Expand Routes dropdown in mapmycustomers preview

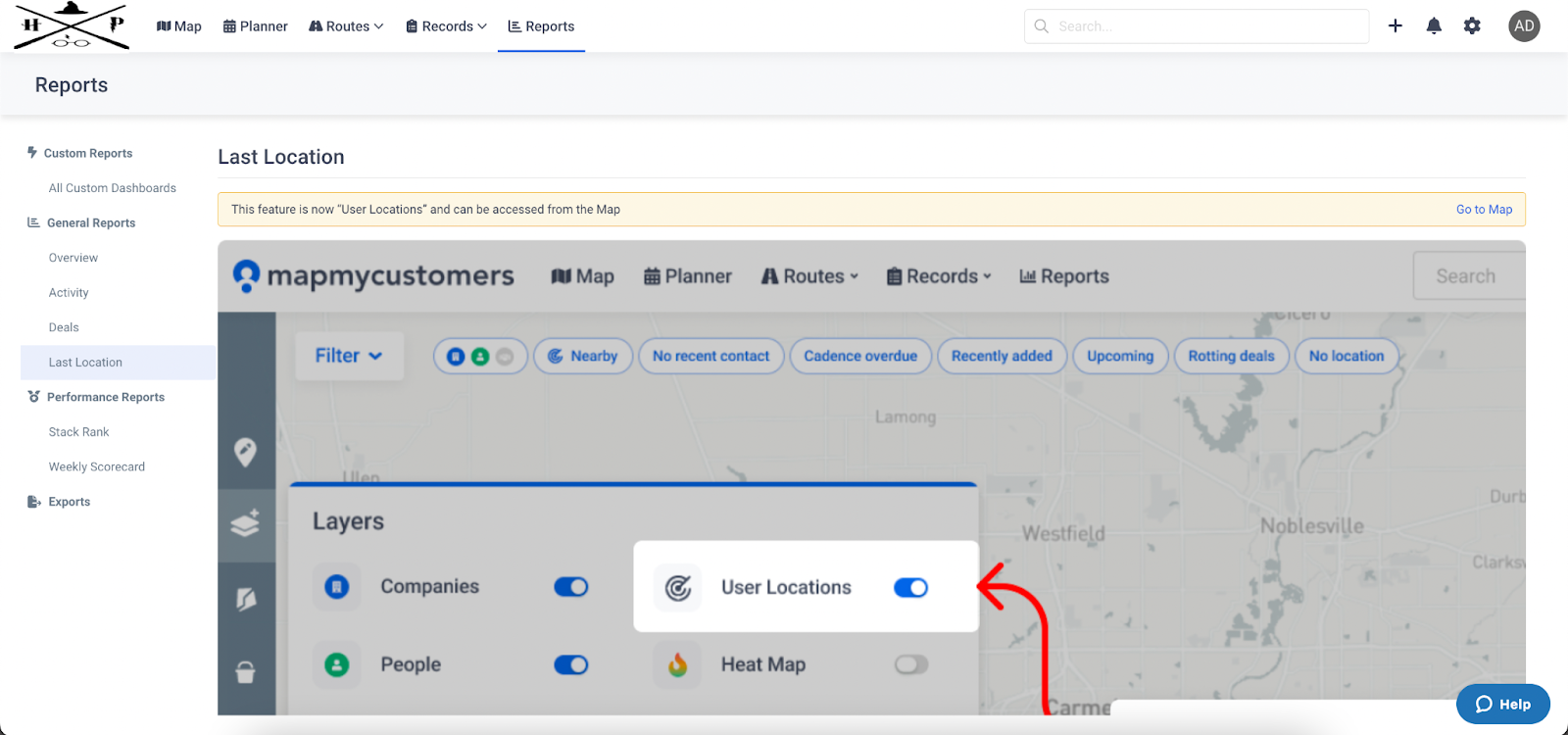click(809, 276)
